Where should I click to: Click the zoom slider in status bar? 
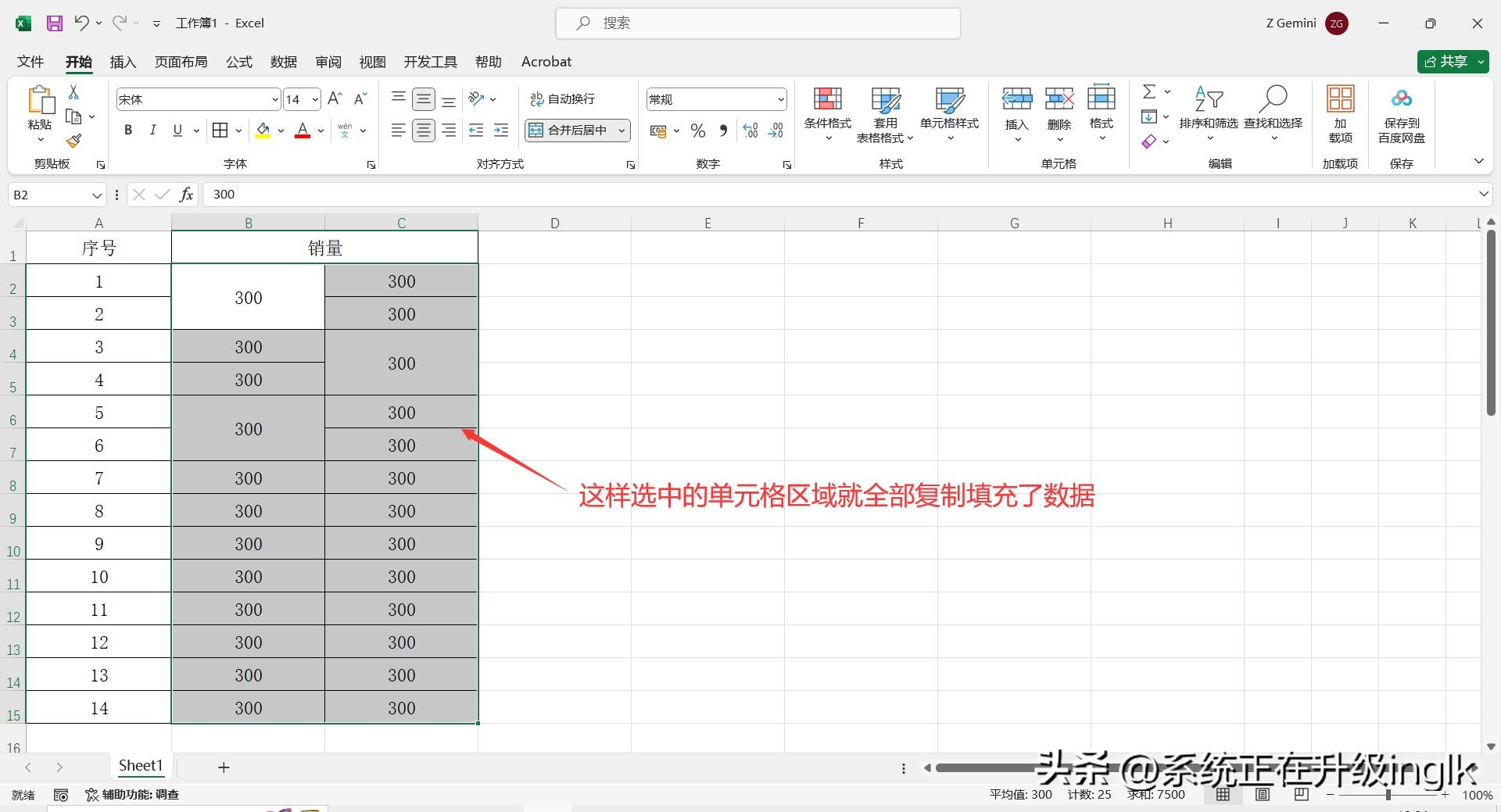coord(1388,795)
